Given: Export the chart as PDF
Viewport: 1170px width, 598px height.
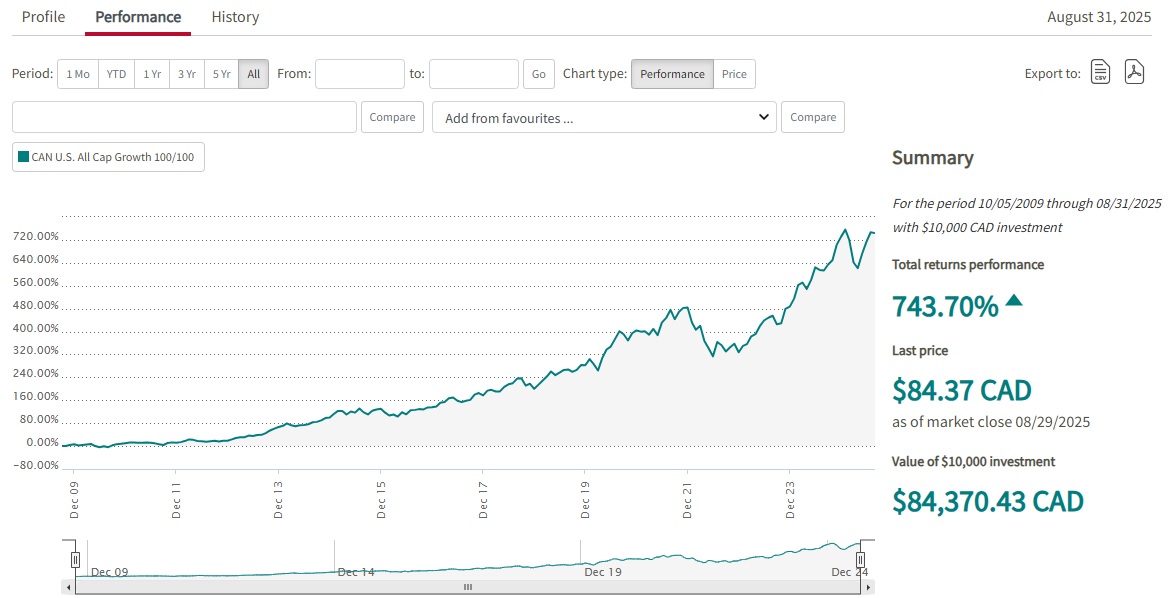Looking at the screenshot, I should coord(1134,73).
